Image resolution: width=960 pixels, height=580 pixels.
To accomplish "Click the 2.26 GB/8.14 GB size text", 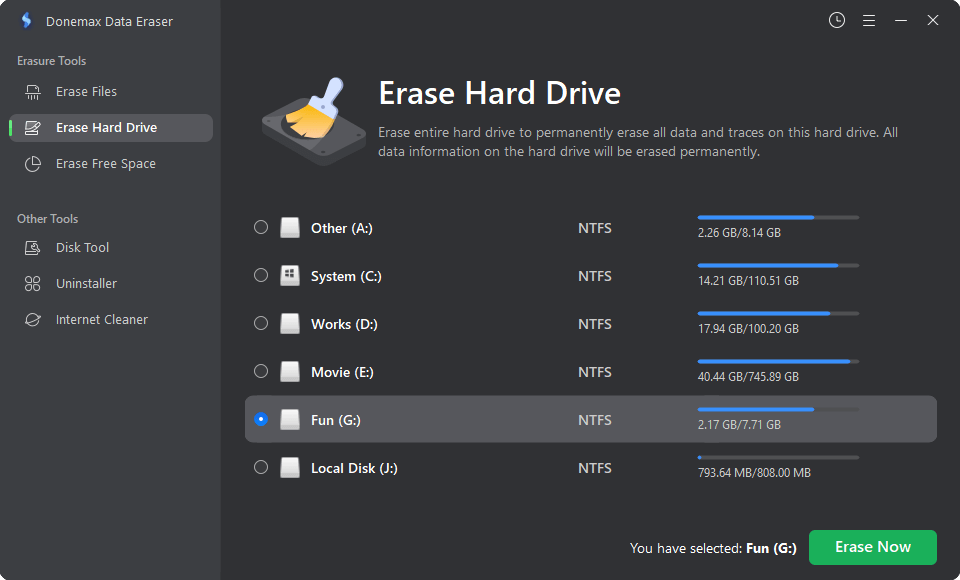I will [739, 233].
